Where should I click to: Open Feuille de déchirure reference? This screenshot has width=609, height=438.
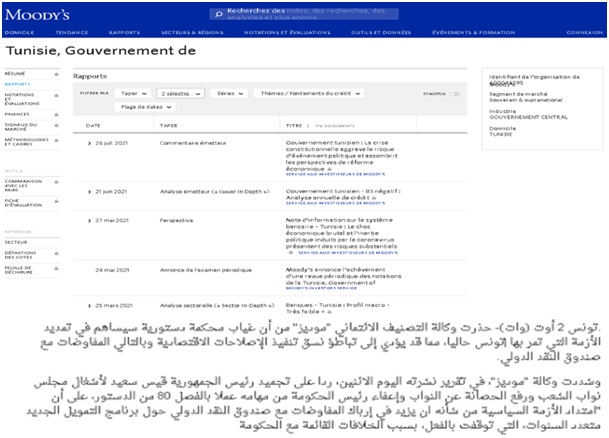pyautogui.click(x=19, y=270)
